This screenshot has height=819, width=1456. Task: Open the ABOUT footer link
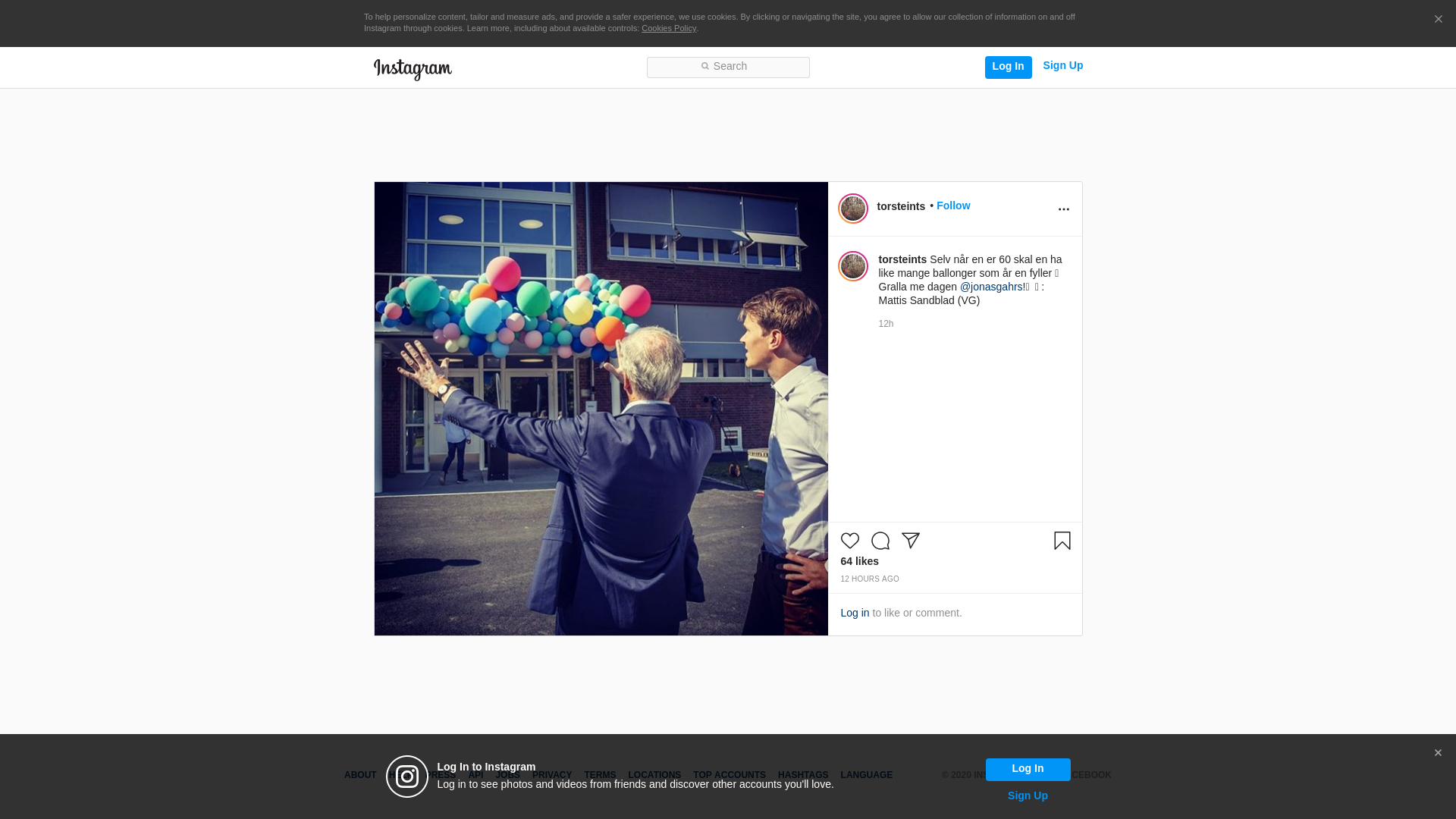click(x=360, y=775)
